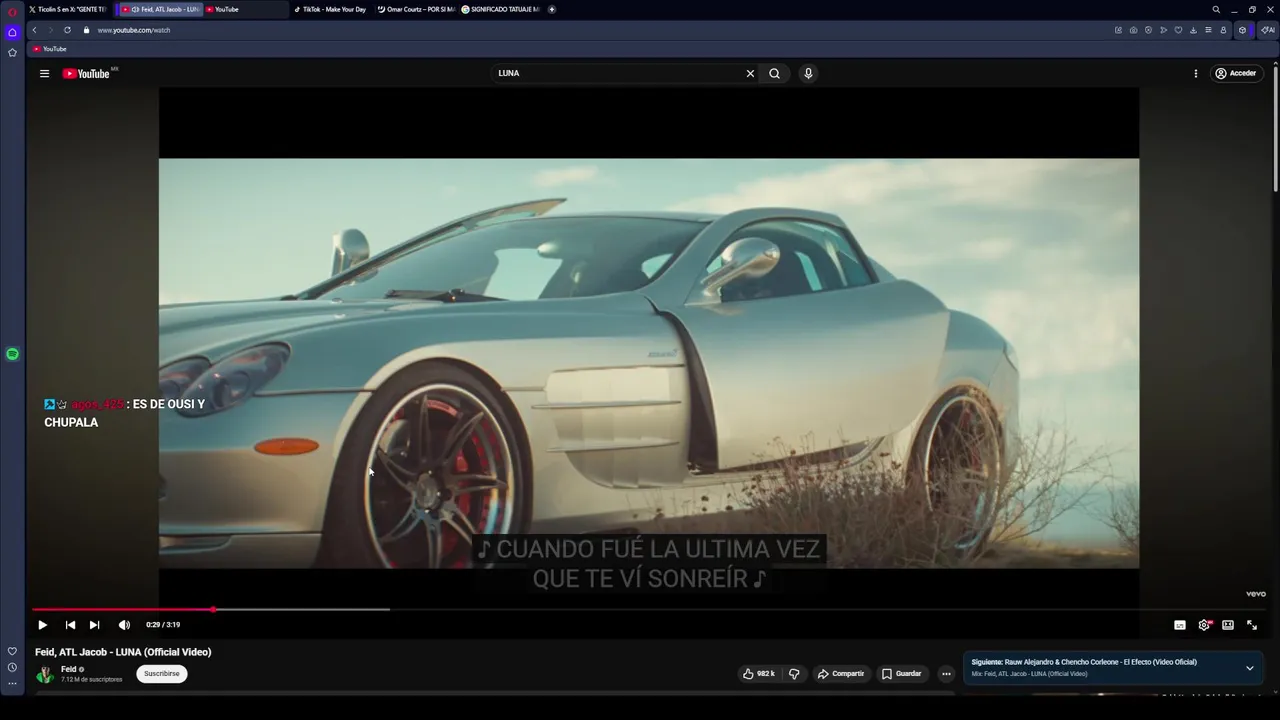1280x720 pixels.
Task: Reload the current page
Action: point(67,30)
